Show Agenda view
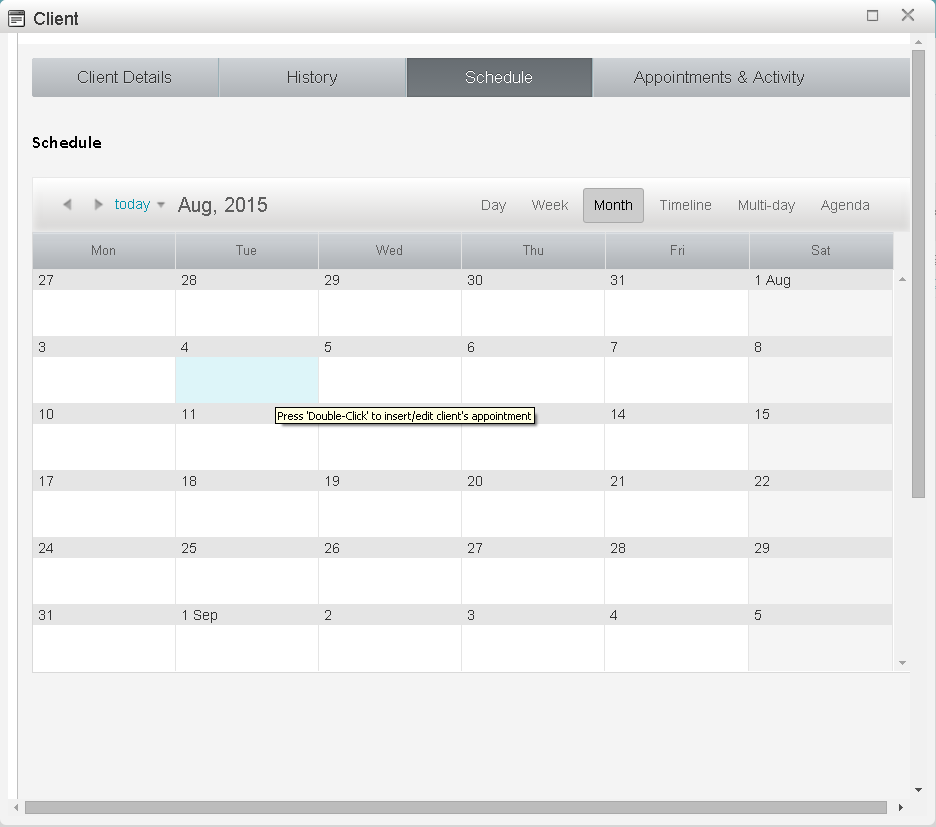 coord(845,204)
